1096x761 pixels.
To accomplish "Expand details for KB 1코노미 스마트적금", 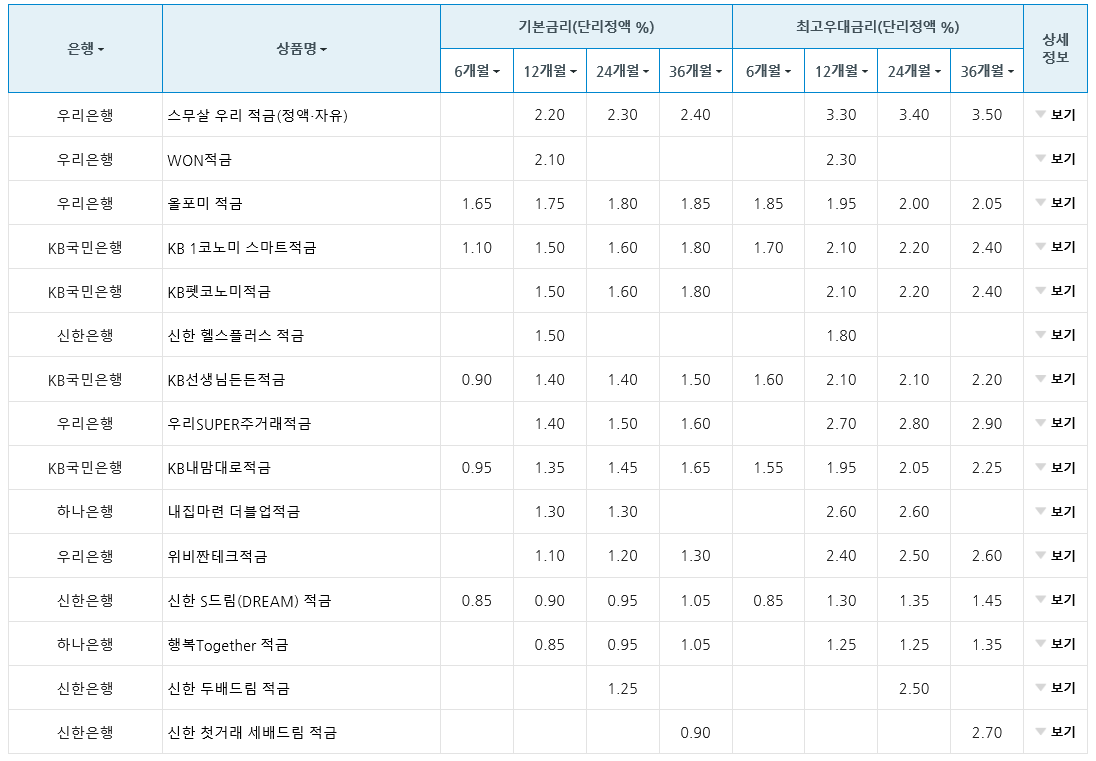I will (x=1055, y=247).
